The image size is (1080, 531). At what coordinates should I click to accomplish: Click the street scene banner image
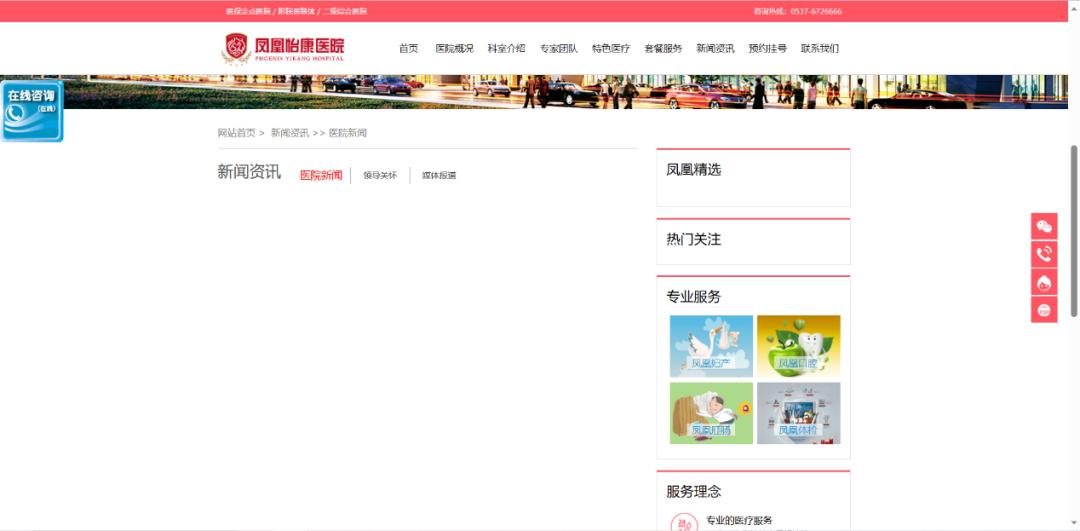coord(534,92)
